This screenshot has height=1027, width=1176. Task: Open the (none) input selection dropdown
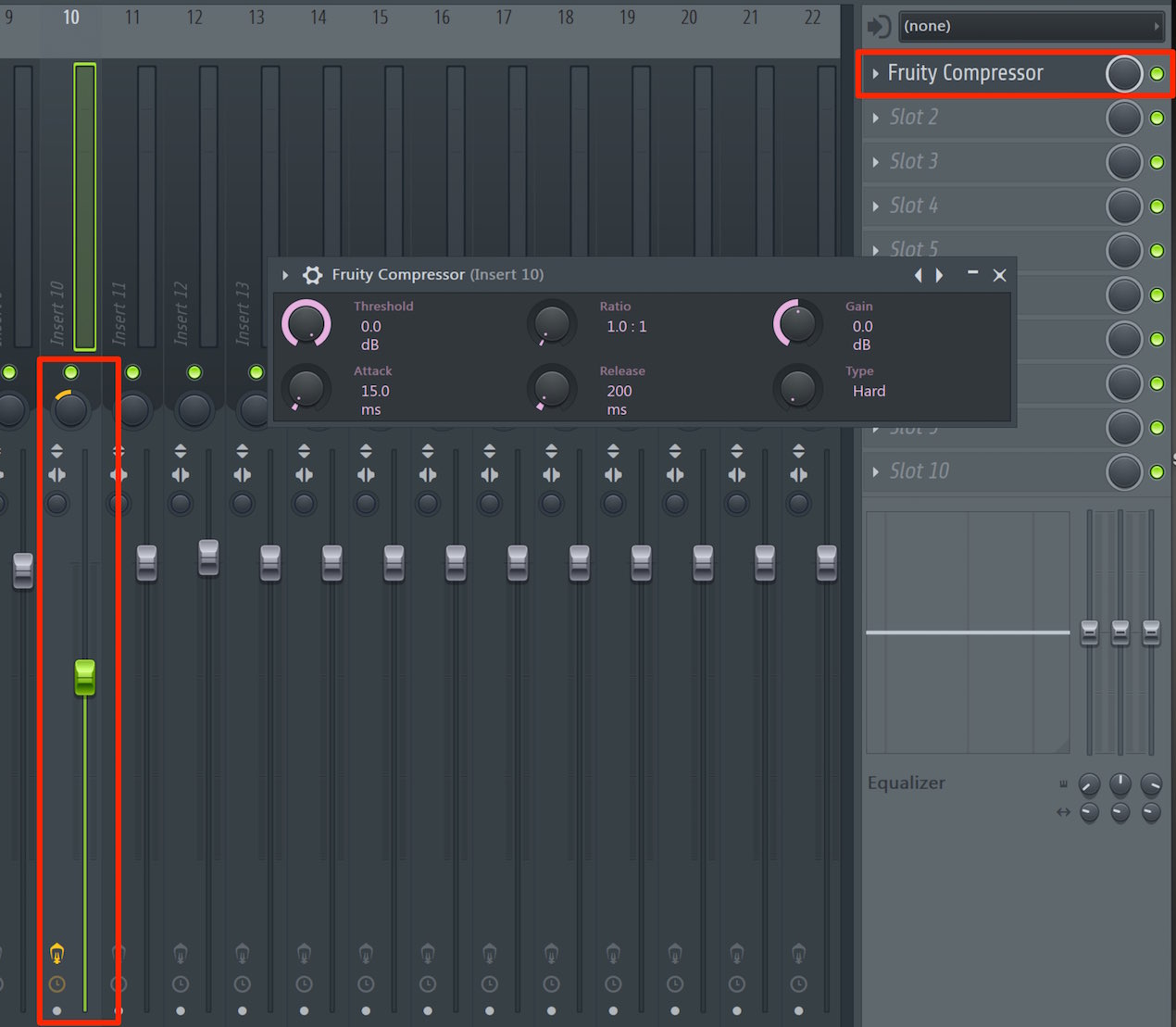pos(1031,27)
